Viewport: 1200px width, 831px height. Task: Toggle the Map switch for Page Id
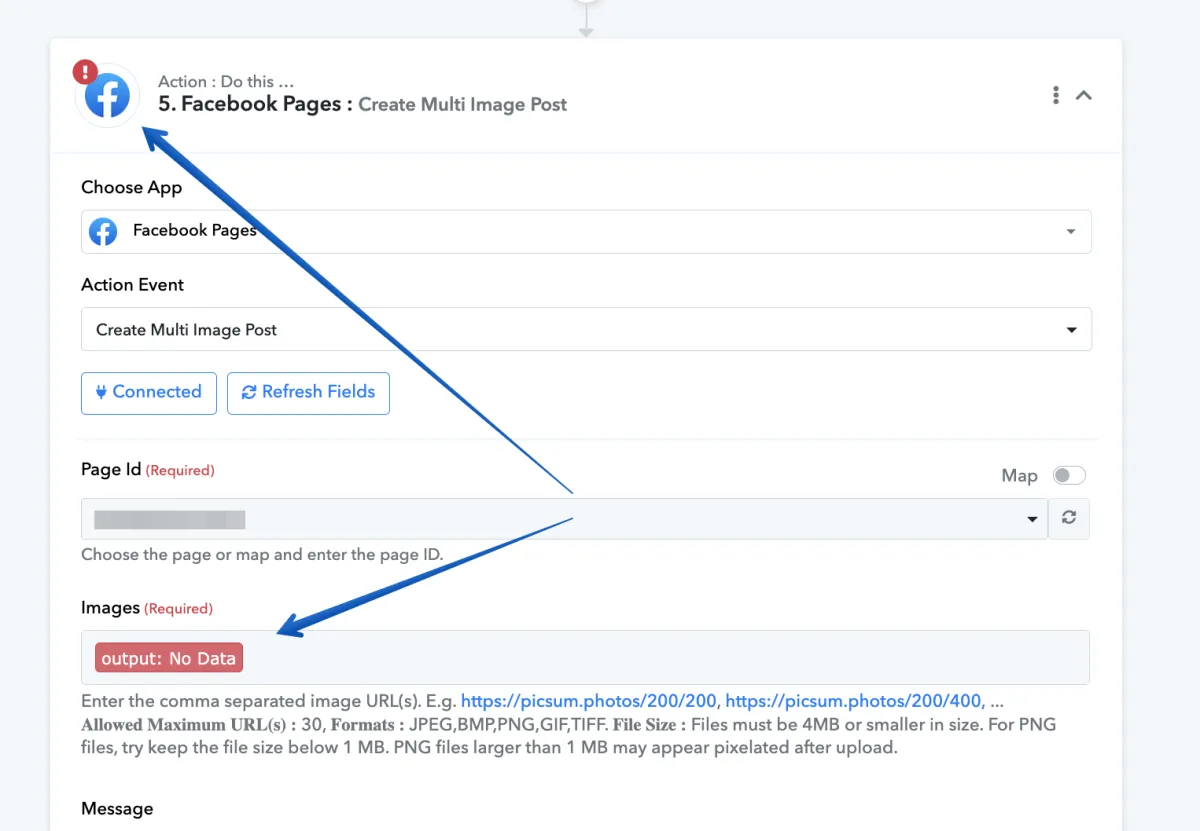pyautogui.click(x=1069, y=476)
